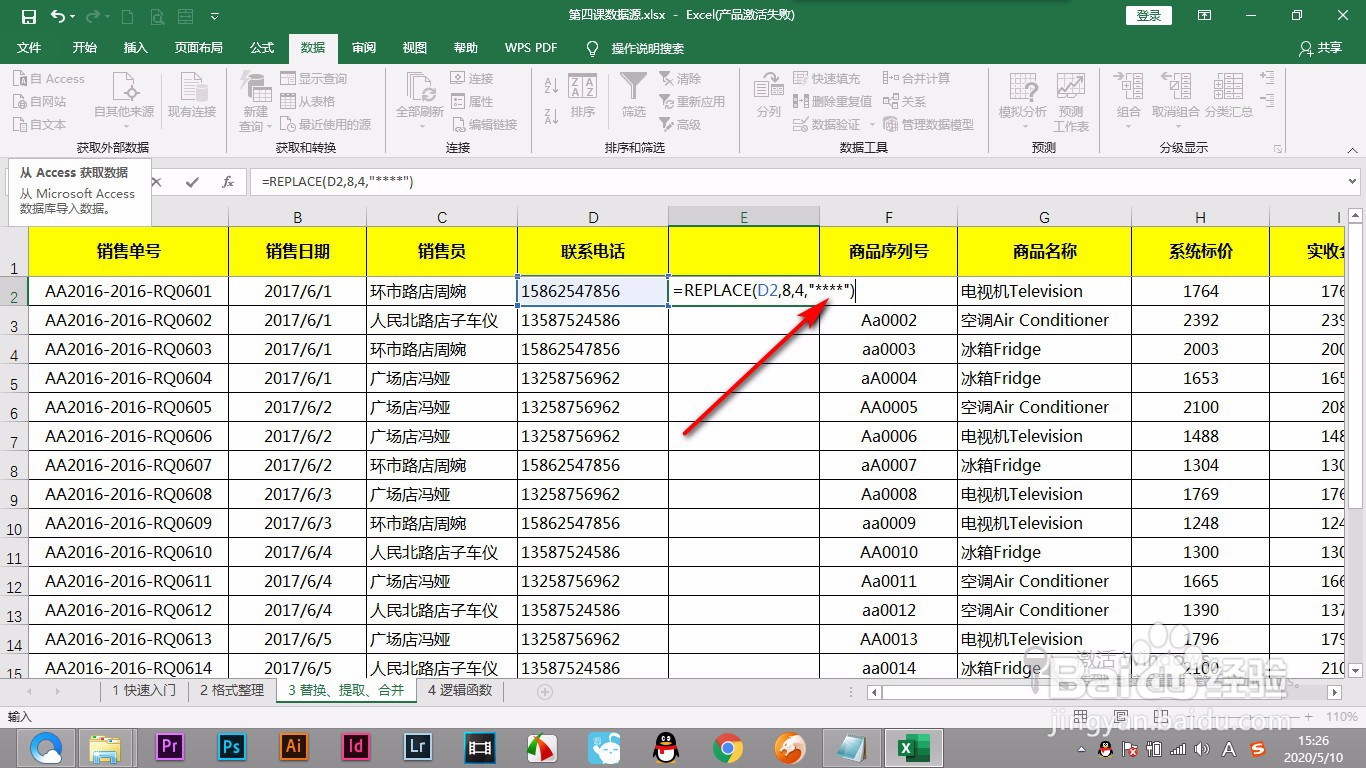Switch to the Review (审阅) ribbon tab
The width and height of the screenshot is (1366, 768).
click(364, 48)
